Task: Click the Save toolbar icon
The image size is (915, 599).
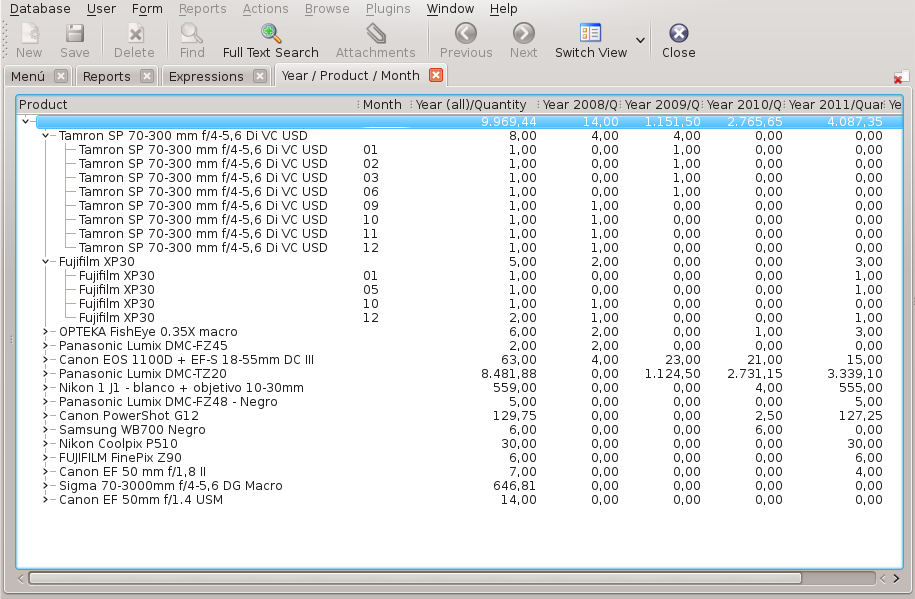Action: [75, 34]
